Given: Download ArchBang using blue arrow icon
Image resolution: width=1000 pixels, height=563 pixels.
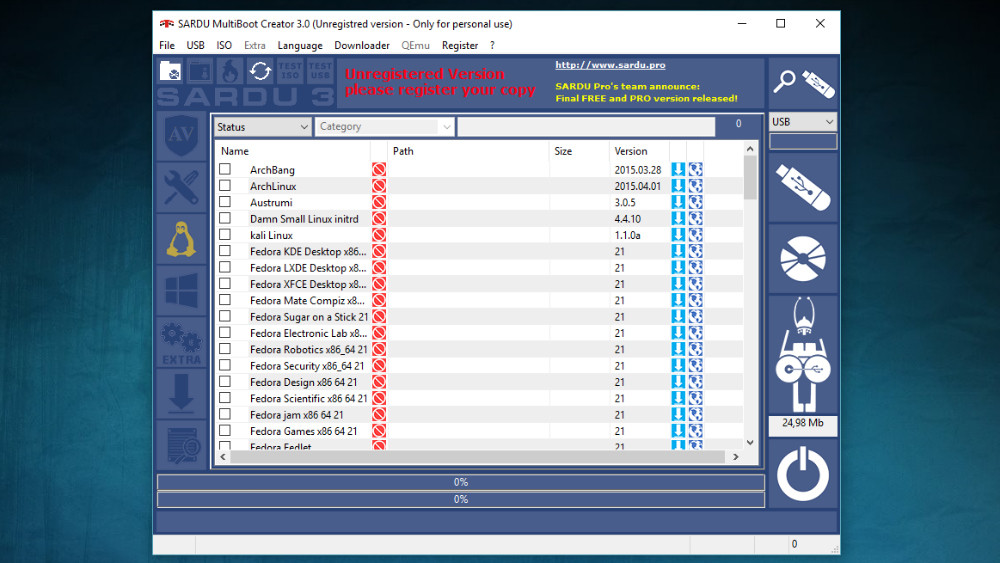Looking at the screenshot, I should click(678, 170).
